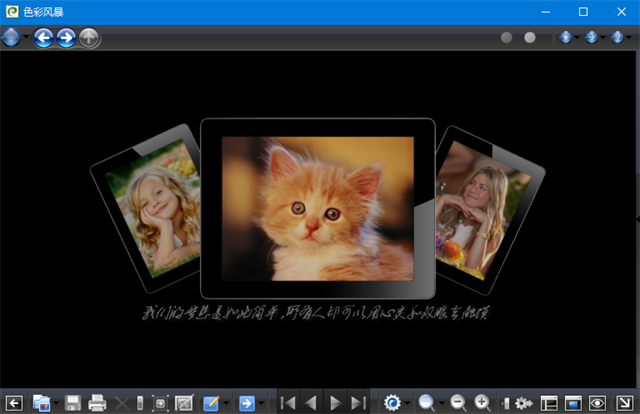This screenshot has height=414, width=640.
Task: Click the print icon
Action: tap(97, 403)
